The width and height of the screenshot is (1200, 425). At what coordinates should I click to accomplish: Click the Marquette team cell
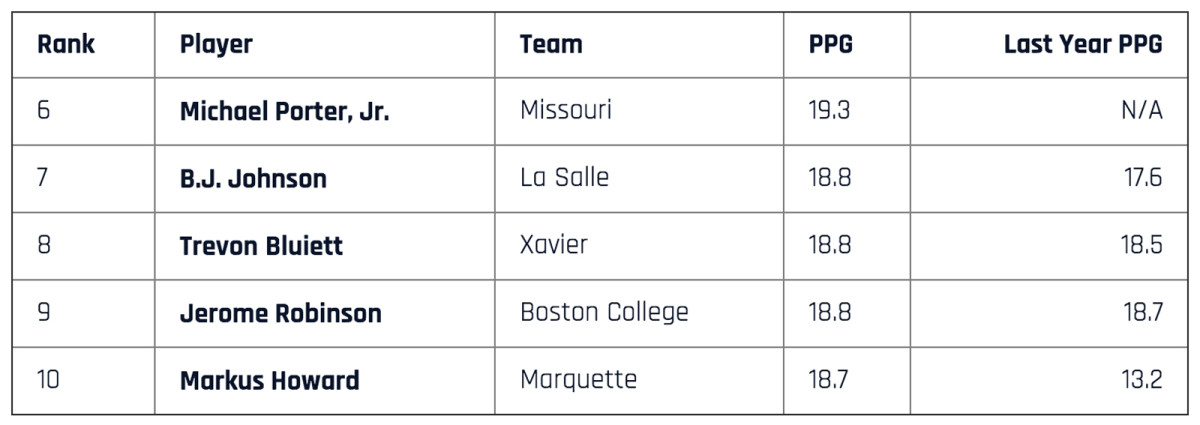pos(578,379)
